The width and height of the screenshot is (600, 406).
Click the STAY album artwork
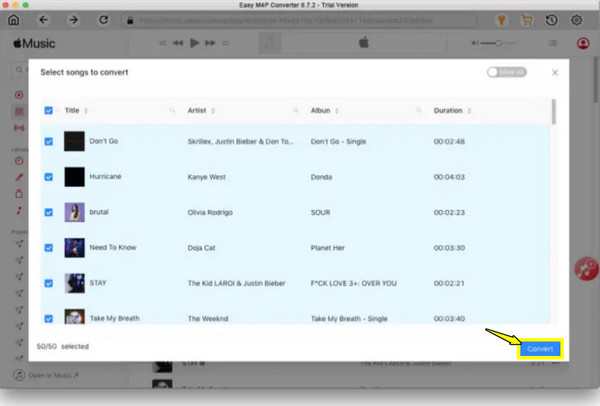click(74, 283)
